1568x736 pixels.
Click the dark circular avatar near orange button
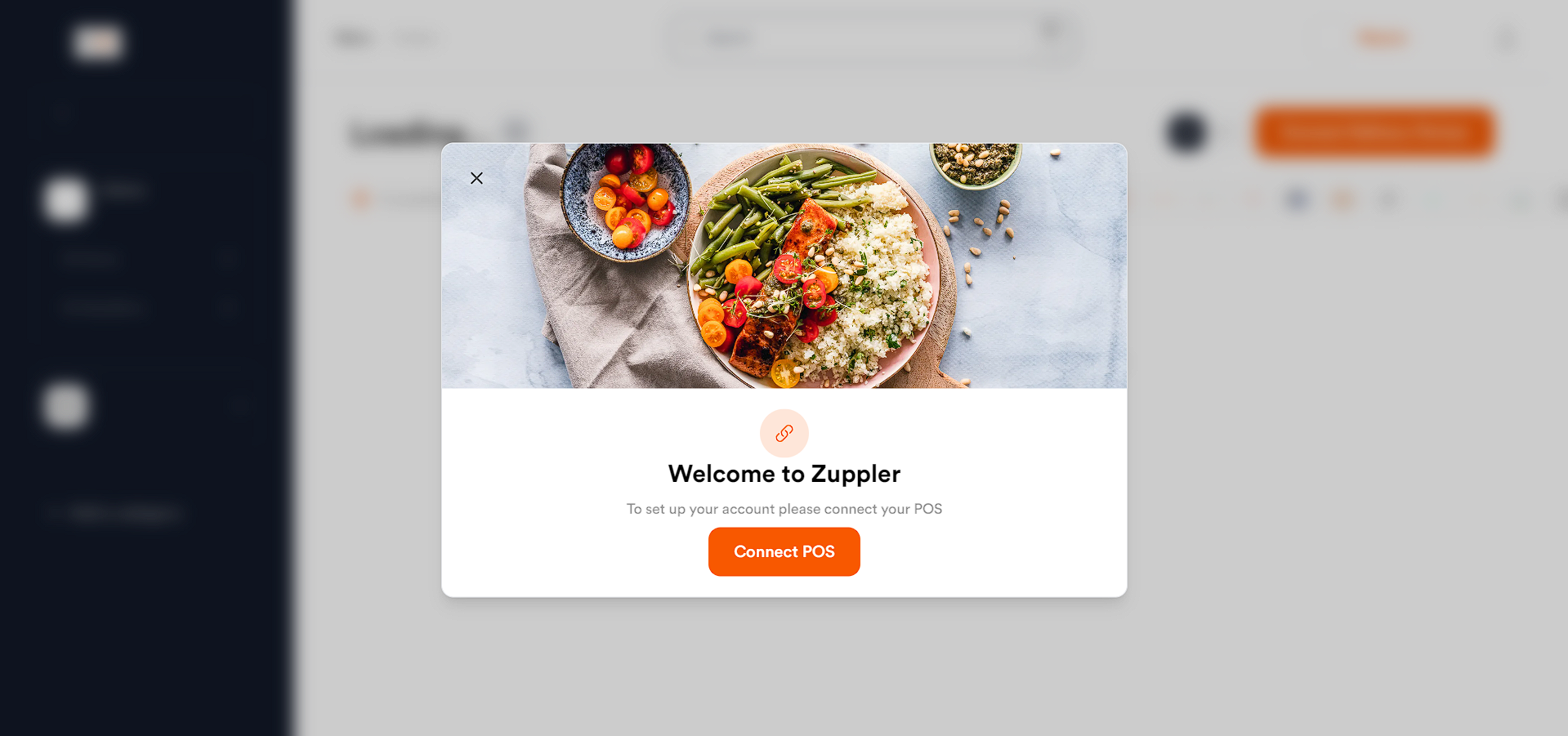(1186, 132)
